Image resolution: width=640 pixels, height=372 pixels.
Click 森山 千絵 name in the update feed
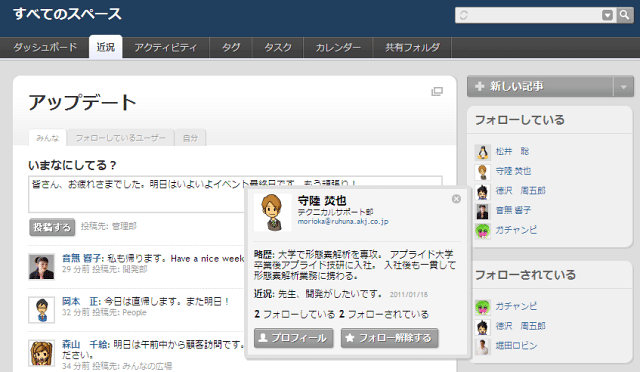[x=85, y=345]
